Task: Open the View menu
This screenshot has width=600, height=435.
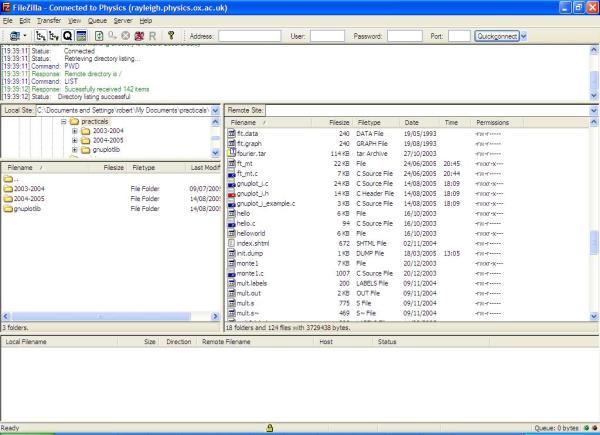Action: point(74,21)
